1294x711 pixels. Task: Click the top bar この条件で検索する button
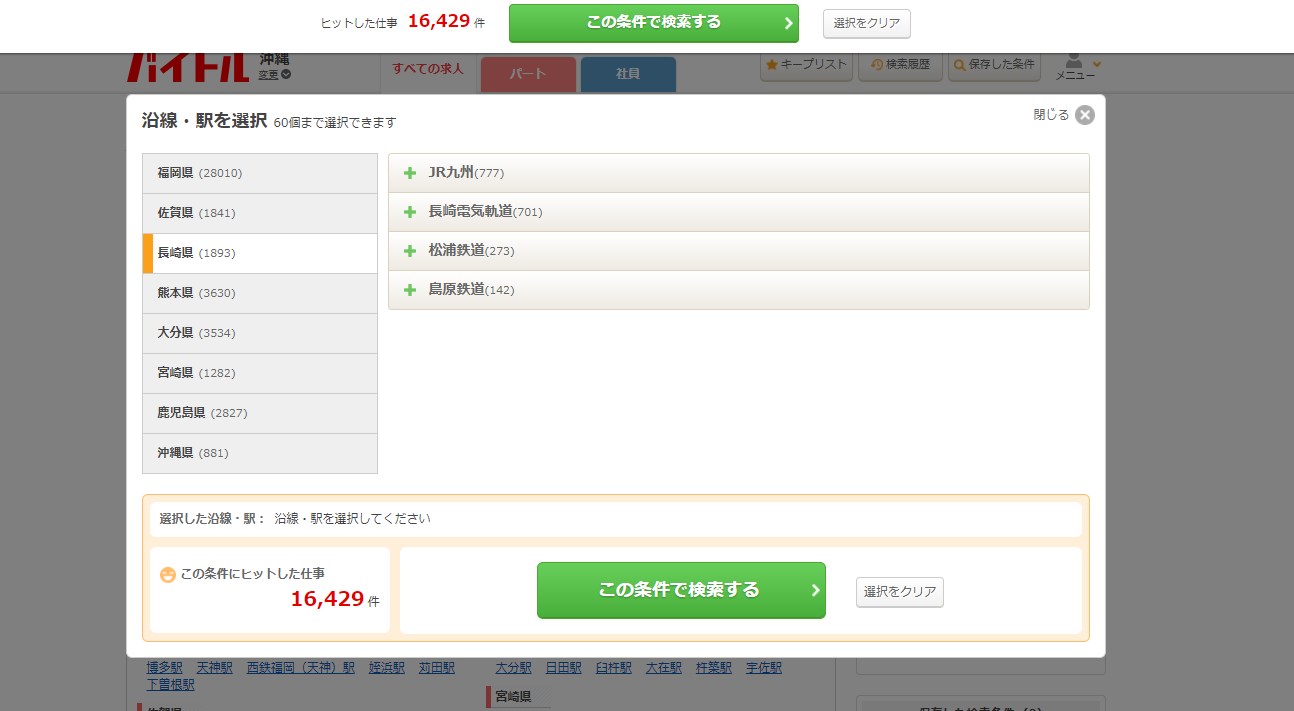654,23
